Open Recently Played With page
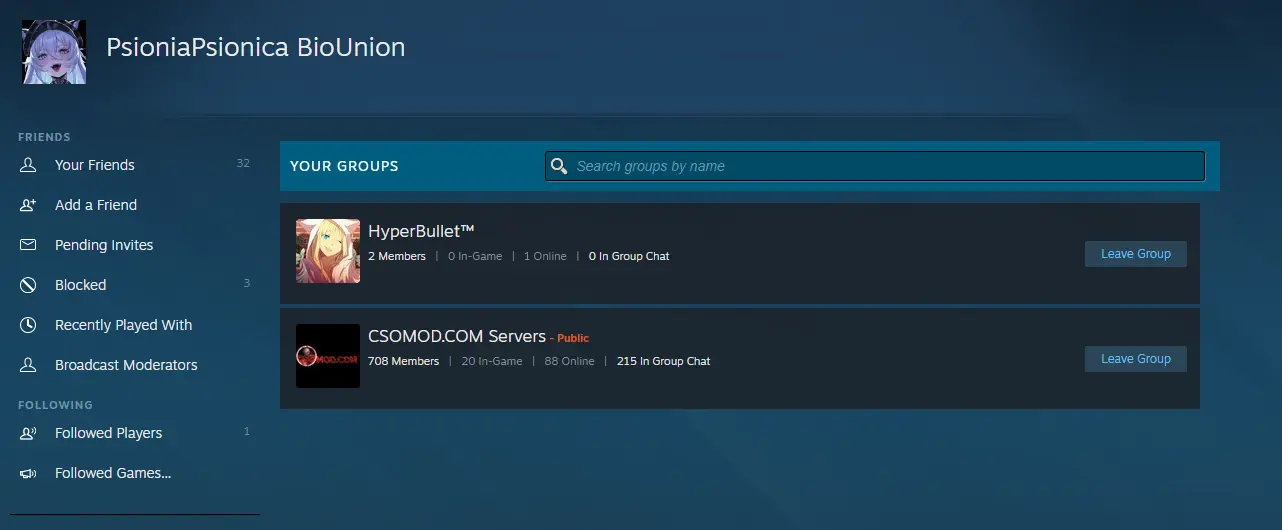 (123, 325)
